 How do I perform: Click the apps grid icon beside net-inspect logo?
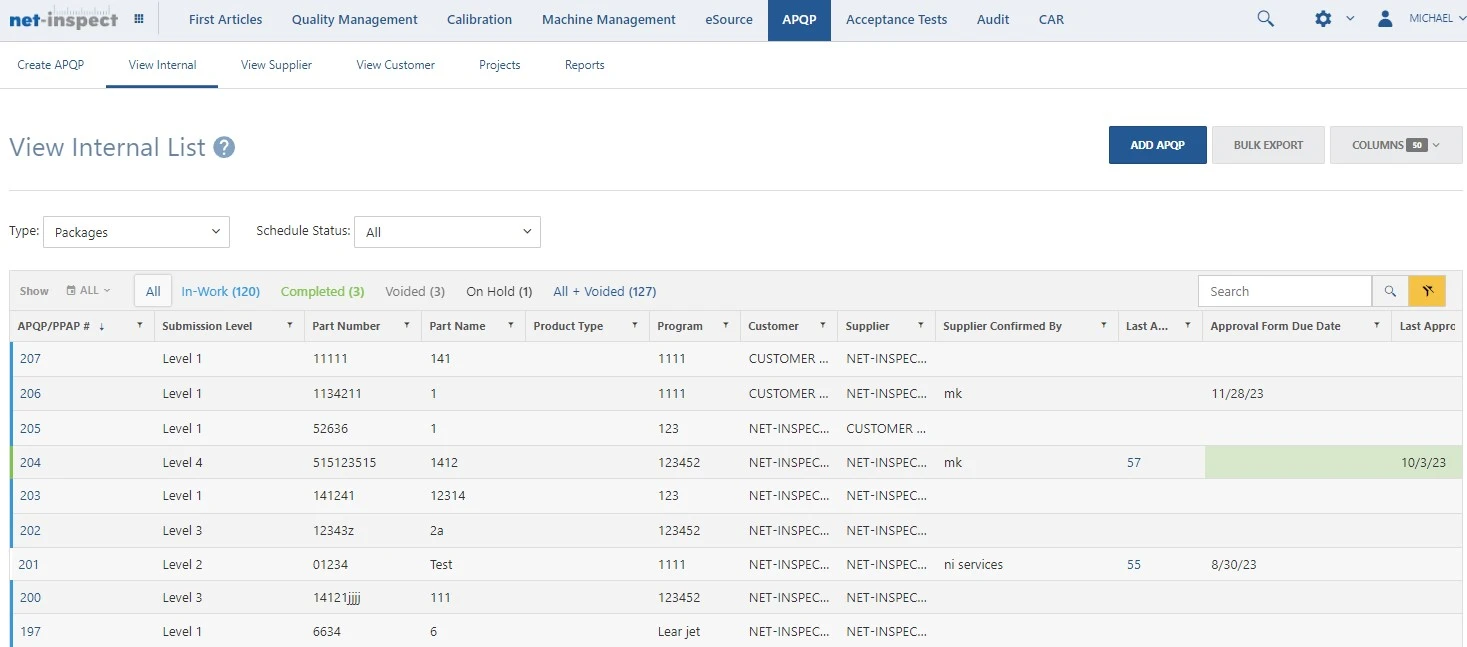pos(137,18)
